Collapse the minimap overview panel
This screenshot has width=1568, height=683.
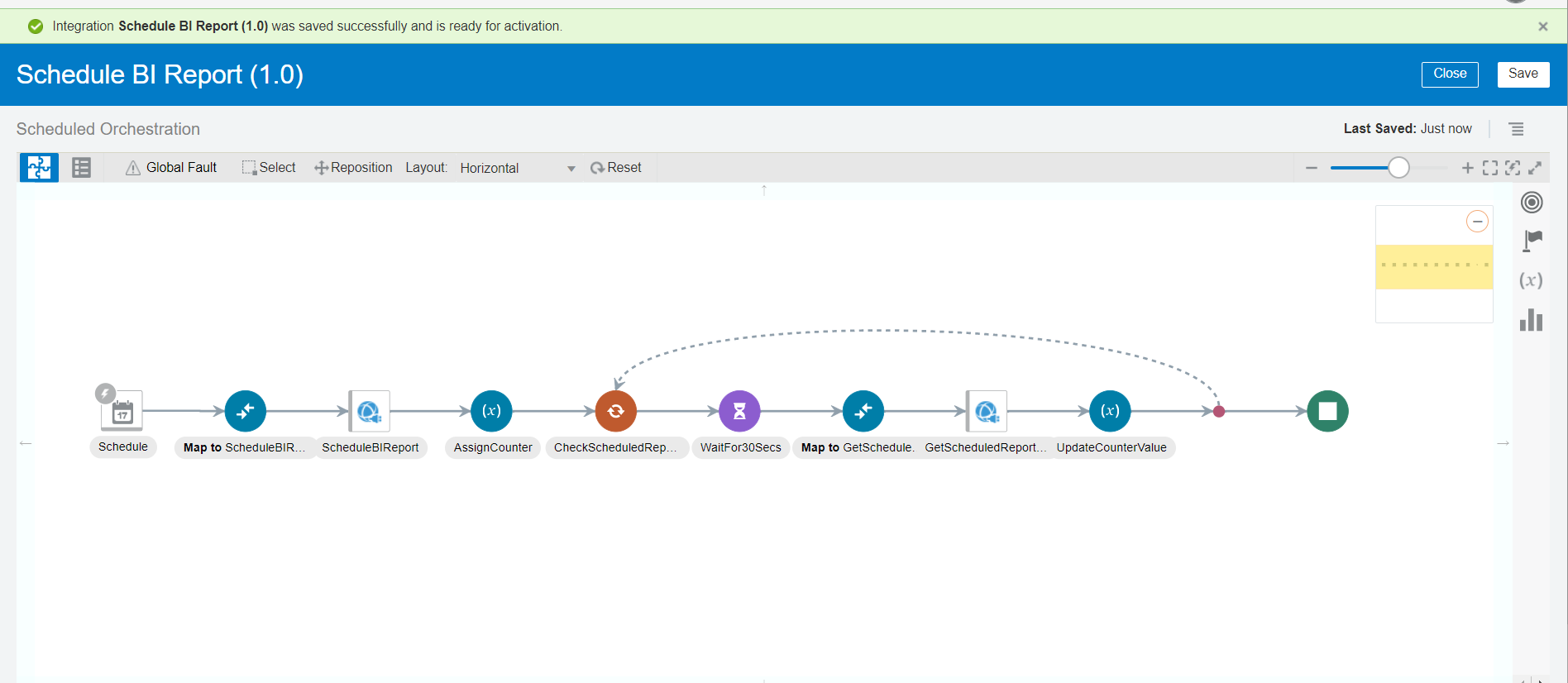tap(1477, 222)
